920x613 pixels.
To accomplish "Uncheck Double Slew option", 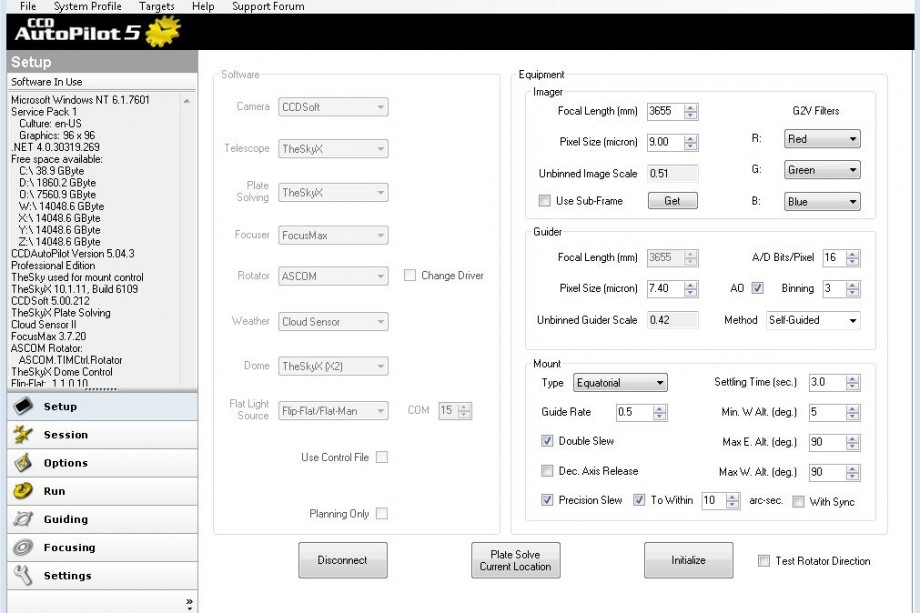I will (x=547, y=441).
